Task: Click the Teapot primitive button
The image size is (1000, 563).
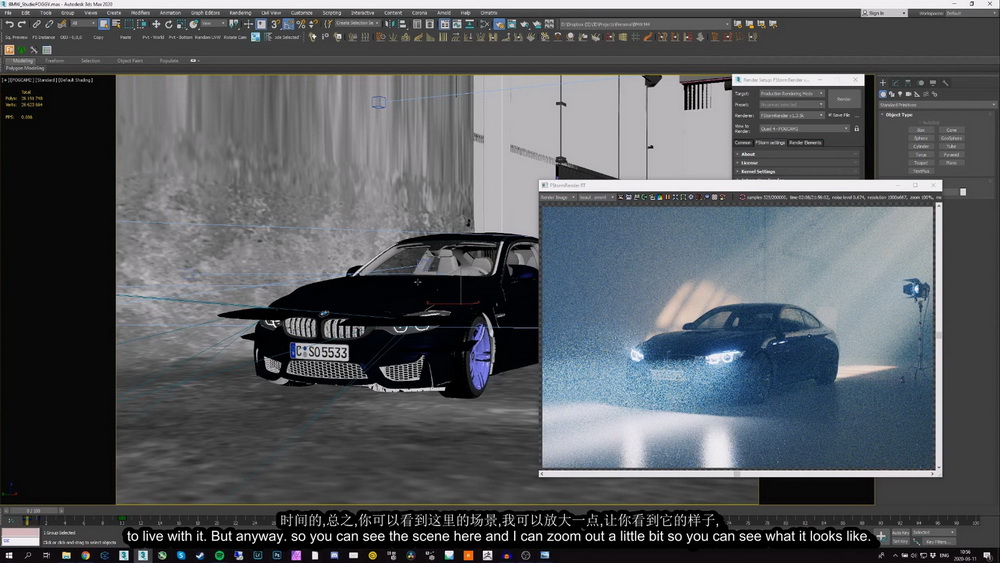Action: click(x=920, y=163)
